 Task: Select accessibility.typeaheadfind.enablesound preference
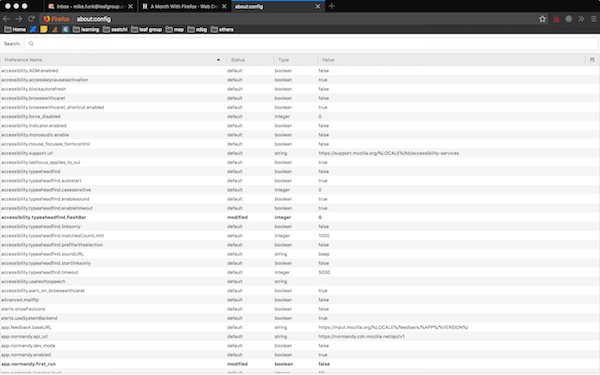pos(300,199)
